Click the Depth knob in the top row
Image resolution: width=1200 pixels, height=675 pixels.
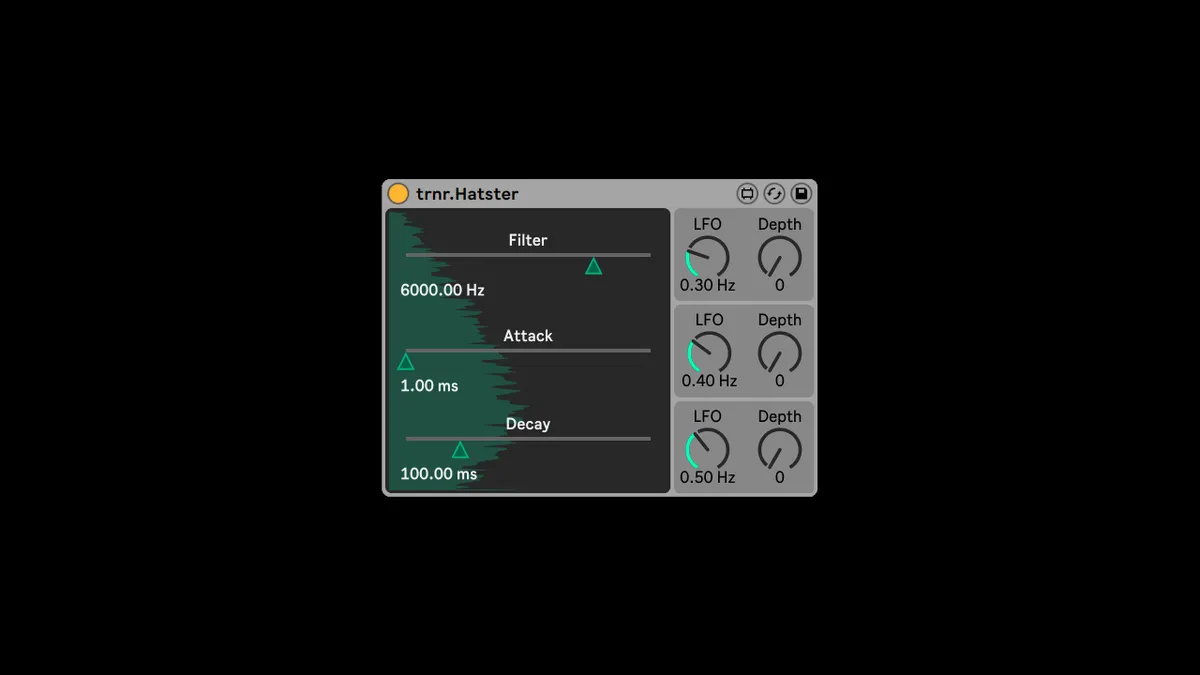pos(780,257)
